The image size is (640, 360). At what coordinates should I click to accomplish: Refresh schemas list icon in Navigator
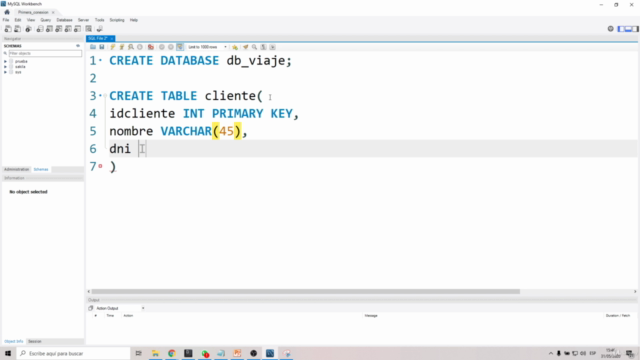(x=78, y=46)
